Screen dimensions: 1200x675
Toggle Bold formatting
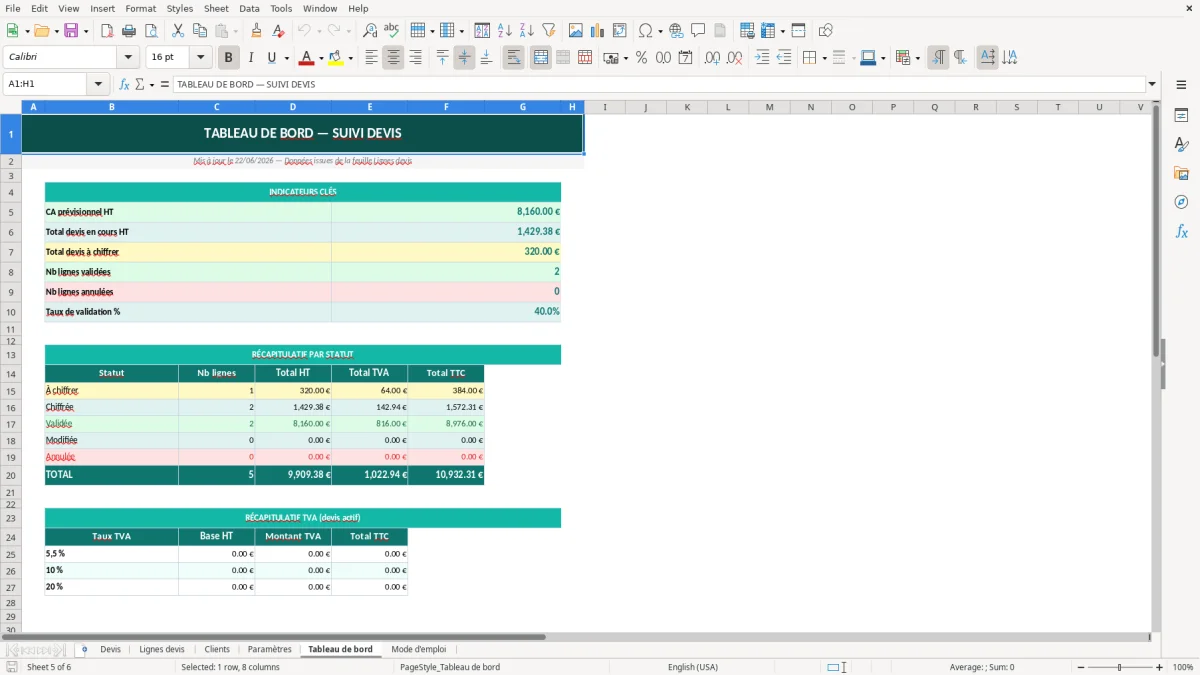(x=228, y=58)
